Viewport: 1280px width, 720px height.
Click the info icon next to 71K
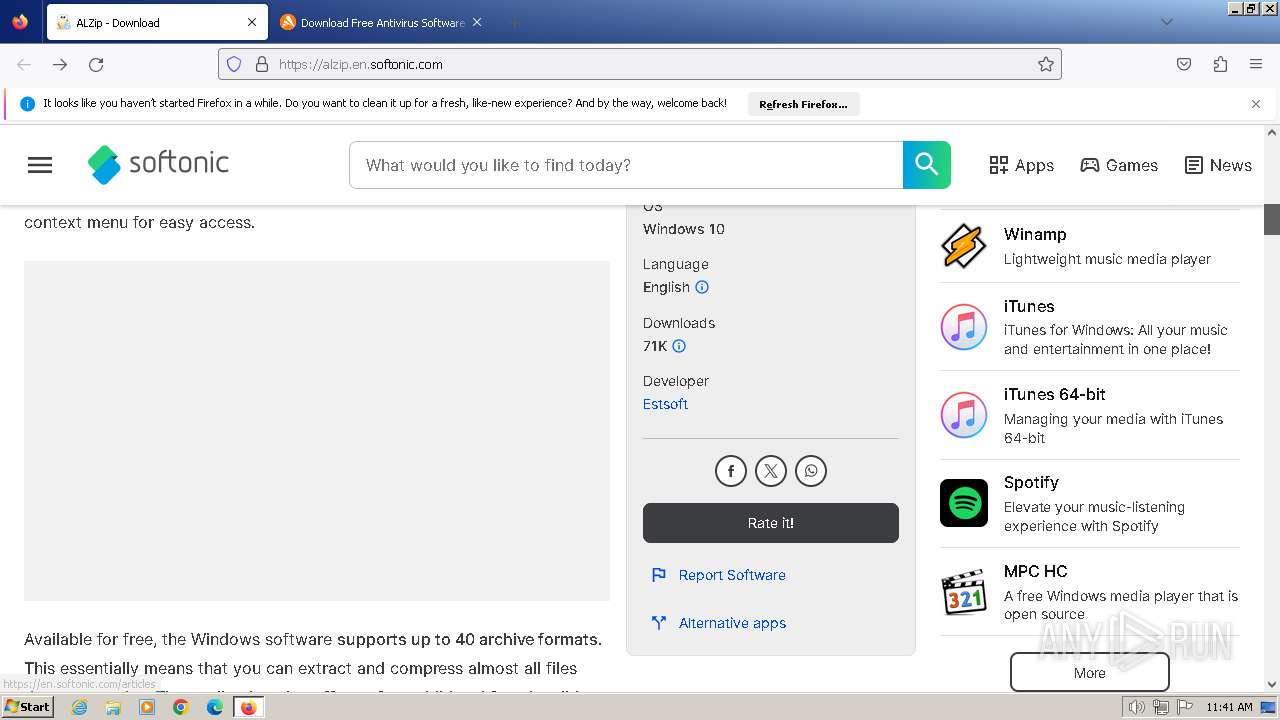click(679, 346)
